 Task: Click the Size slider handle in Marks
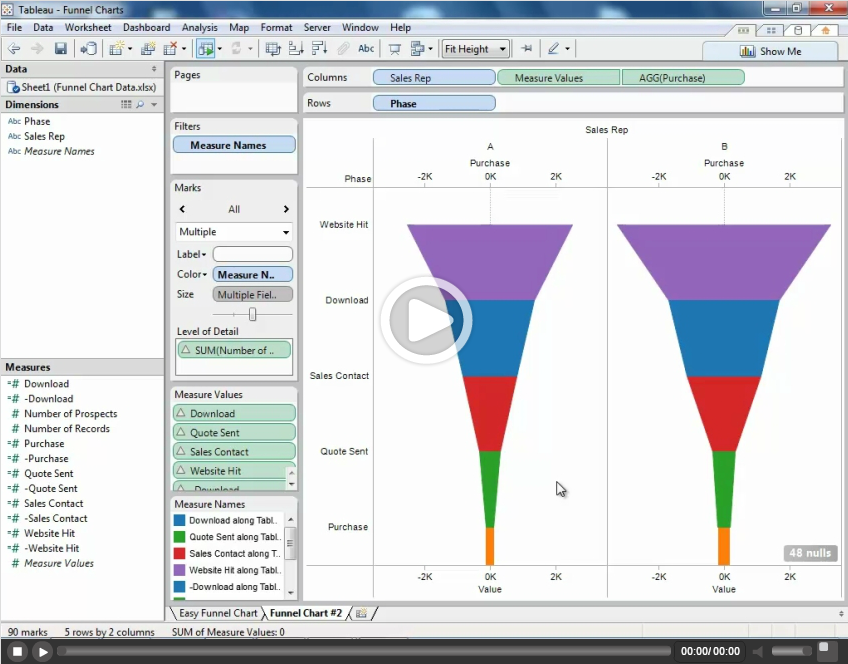click(252, 314)
